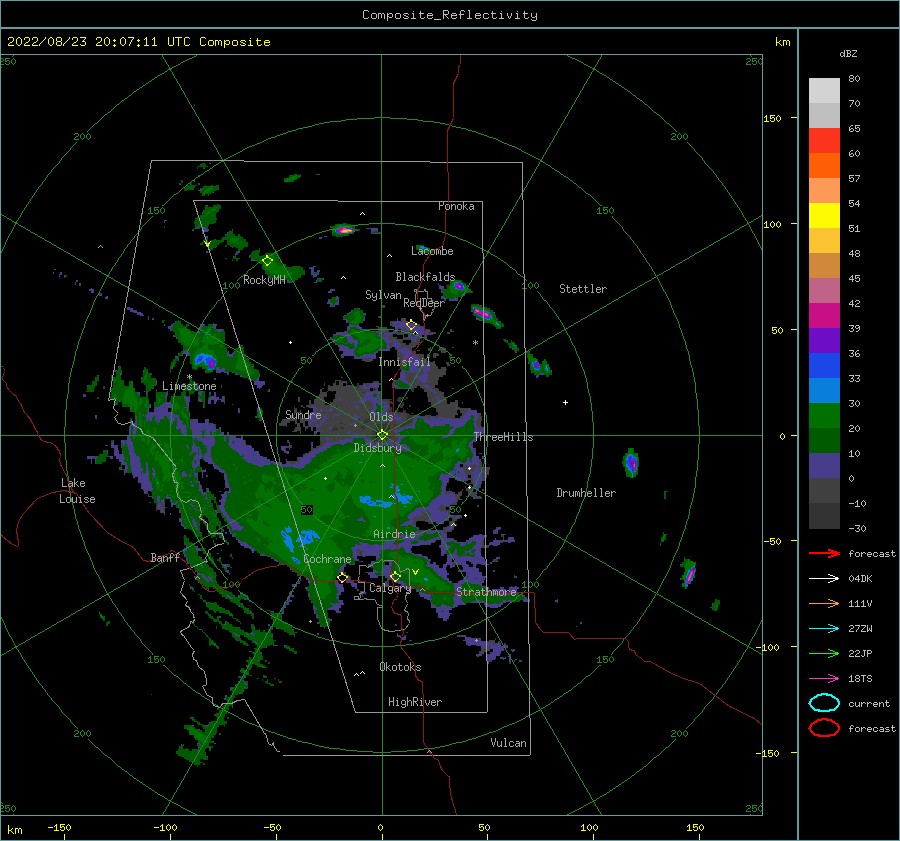
Task: Click the Vulcan town label
Action: (x=508, y=743)
